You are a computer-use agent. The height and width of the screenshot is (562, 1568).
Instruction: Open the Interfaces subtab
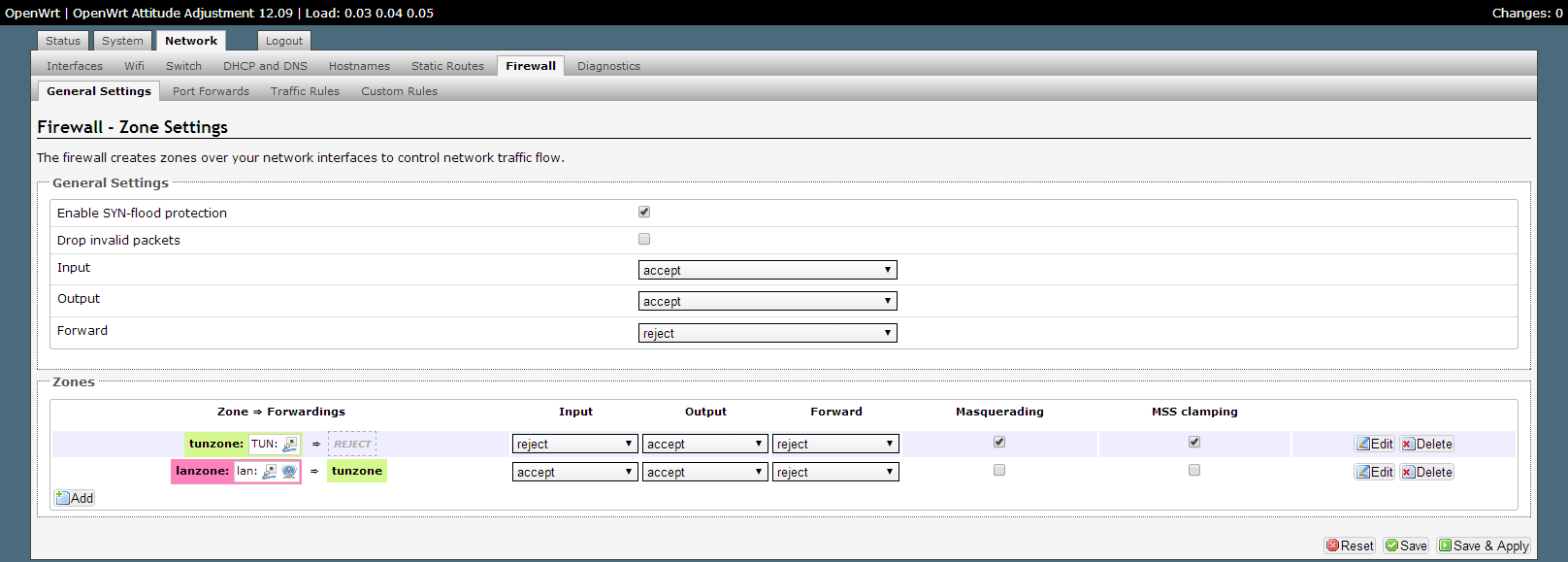(75, 66)
